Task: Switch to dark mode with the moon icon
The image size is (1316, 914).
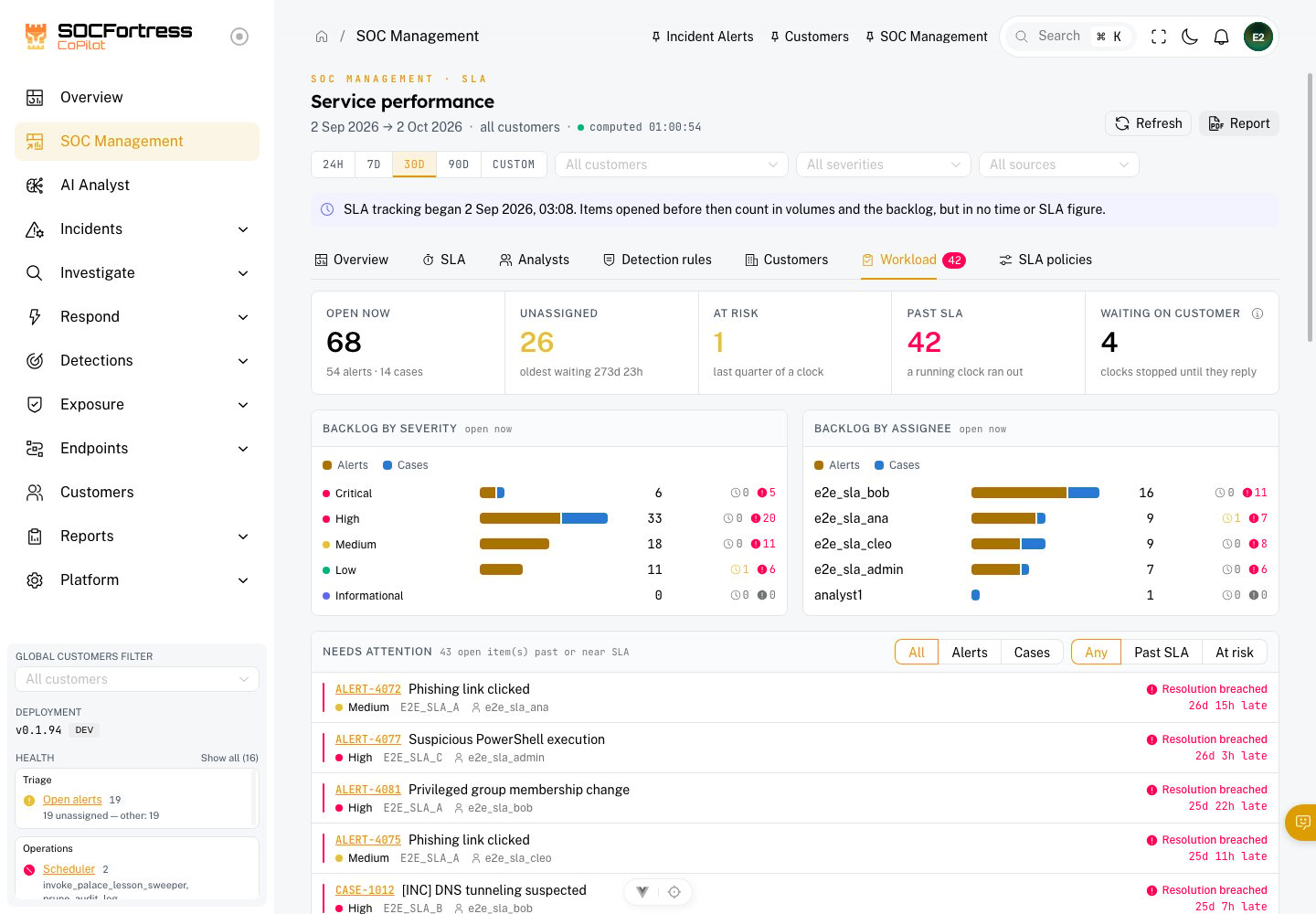Action: point(1190,37)
